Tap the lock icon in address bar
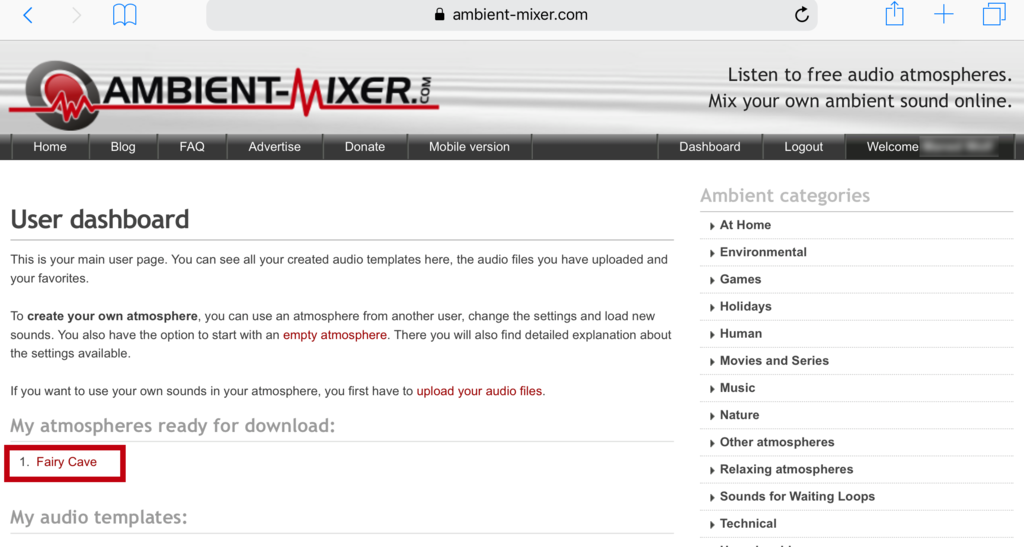This screenshot has width=1024, height=547. (x=440, y=14)
